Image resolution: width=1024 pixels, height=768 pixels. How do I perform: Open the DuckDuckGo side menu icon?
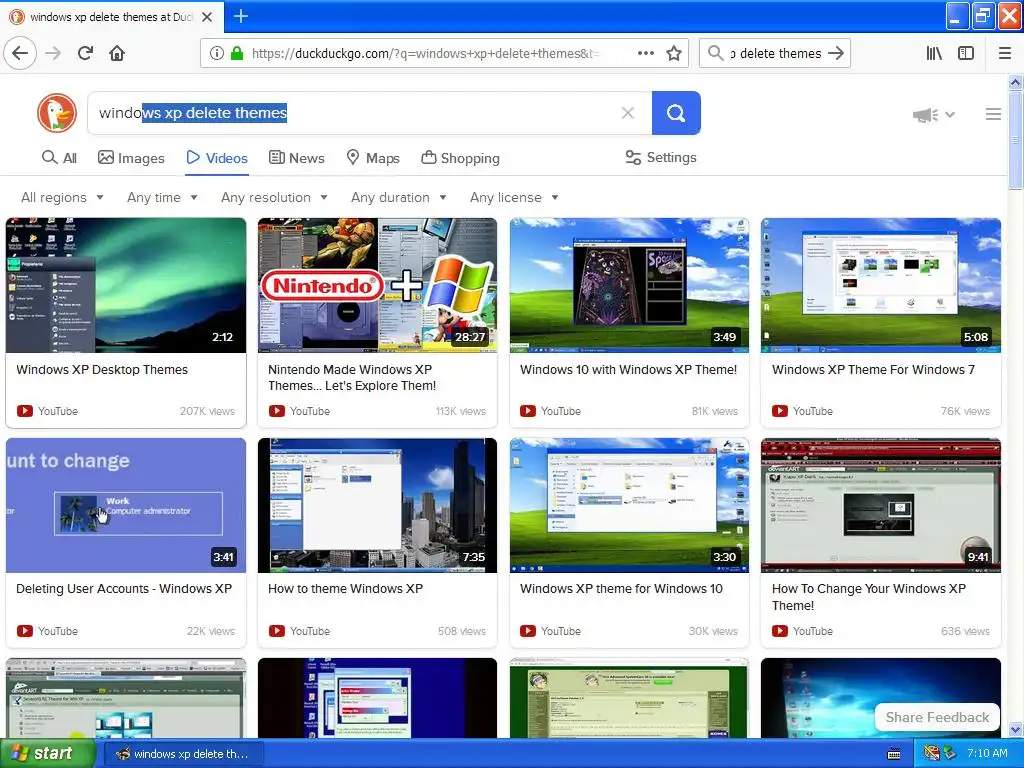[993, 114]
